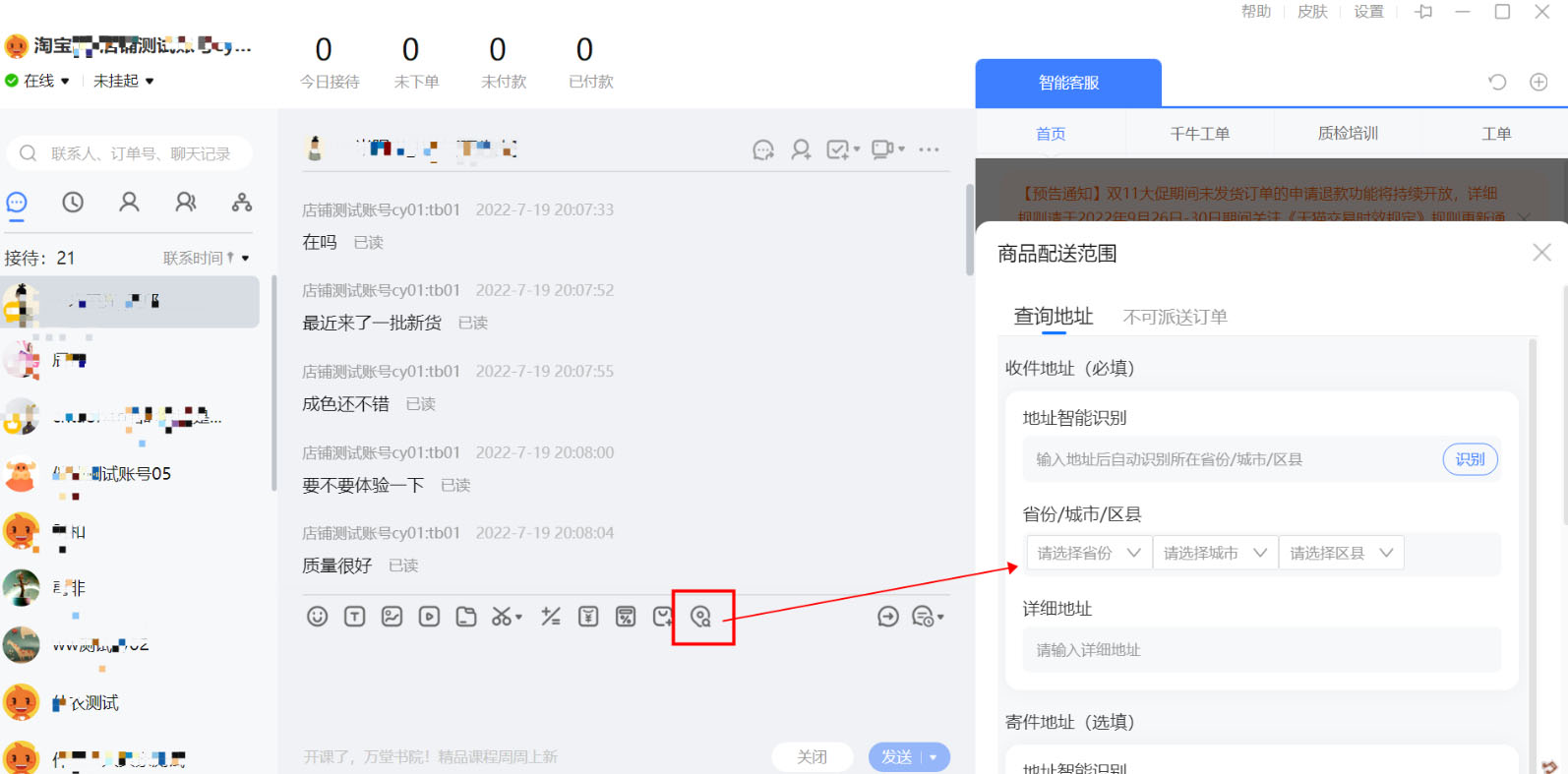Click the 设置 link

click(x=1368, y=12)
